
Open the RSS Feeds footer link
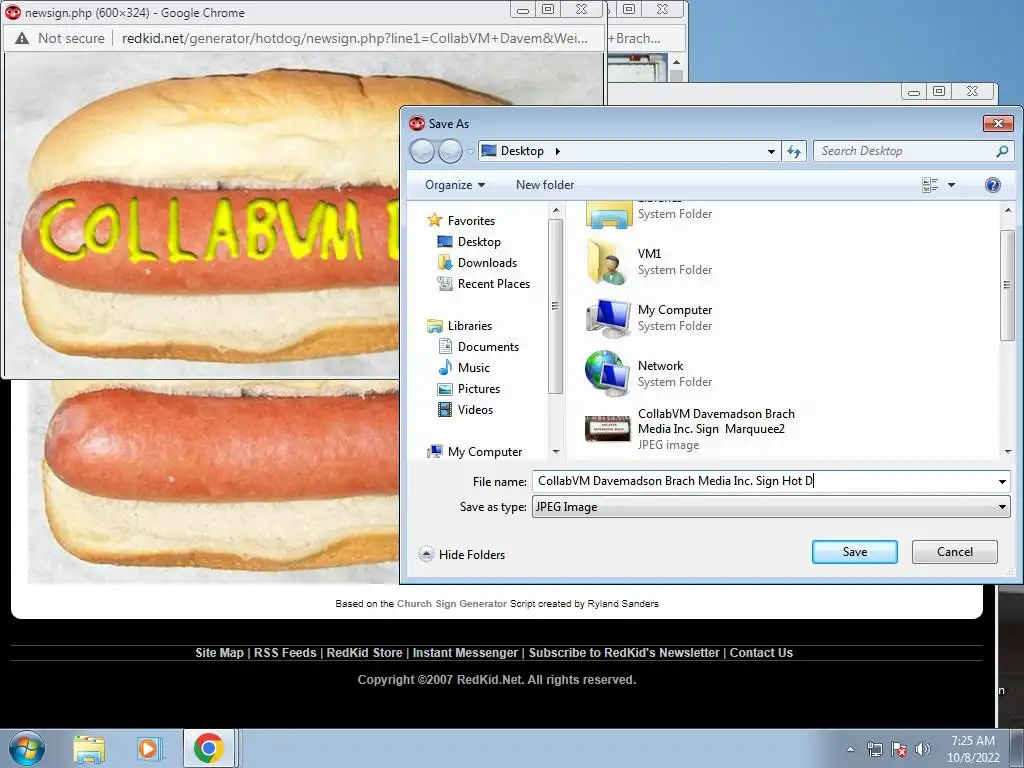click(285, 652)
